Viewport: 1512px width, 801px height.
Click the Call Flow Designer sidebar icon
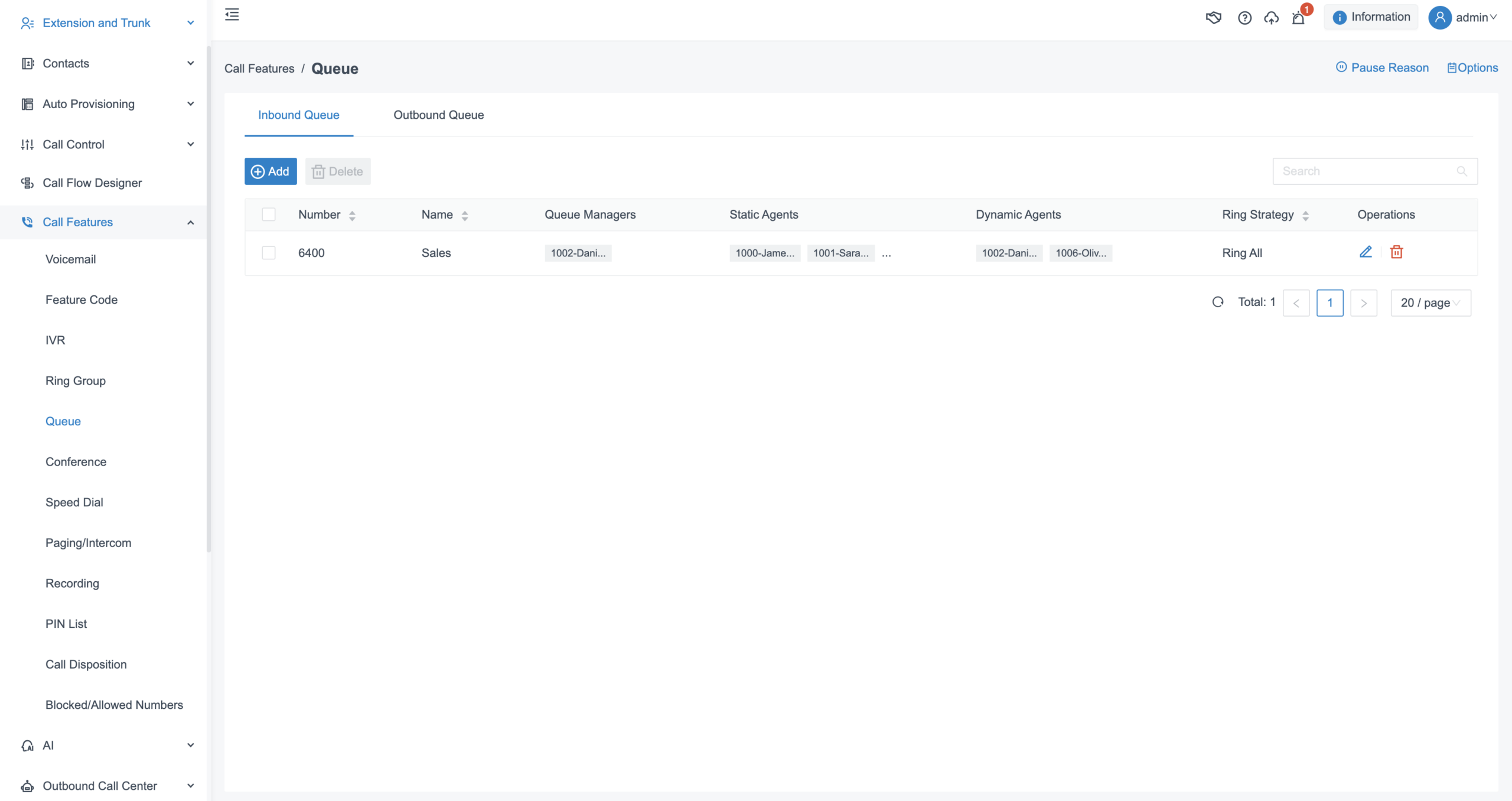27,183
